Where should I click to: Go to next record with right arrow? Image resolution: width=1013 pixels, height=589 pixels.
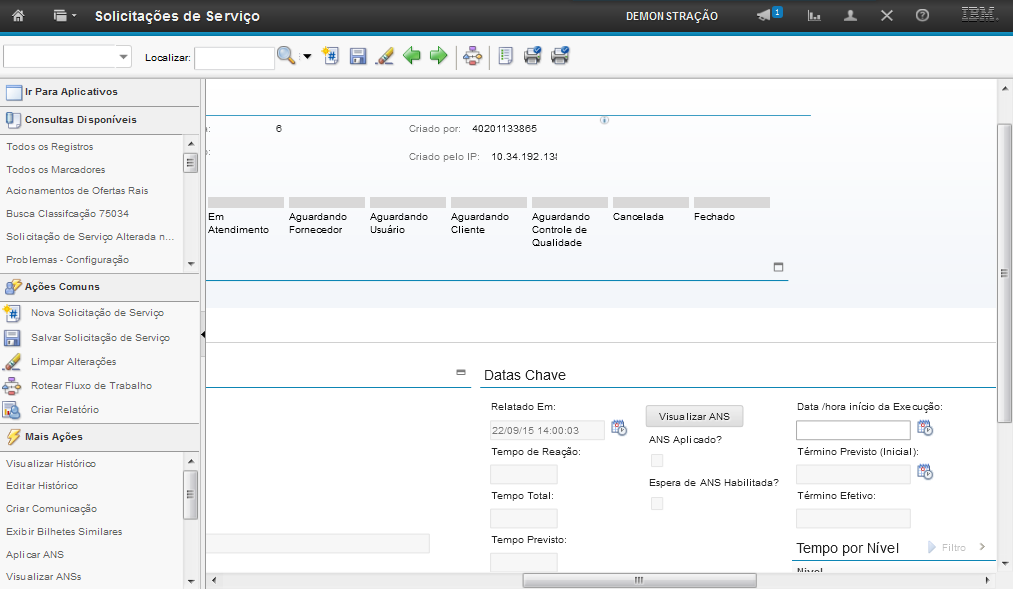click(437, 57)
